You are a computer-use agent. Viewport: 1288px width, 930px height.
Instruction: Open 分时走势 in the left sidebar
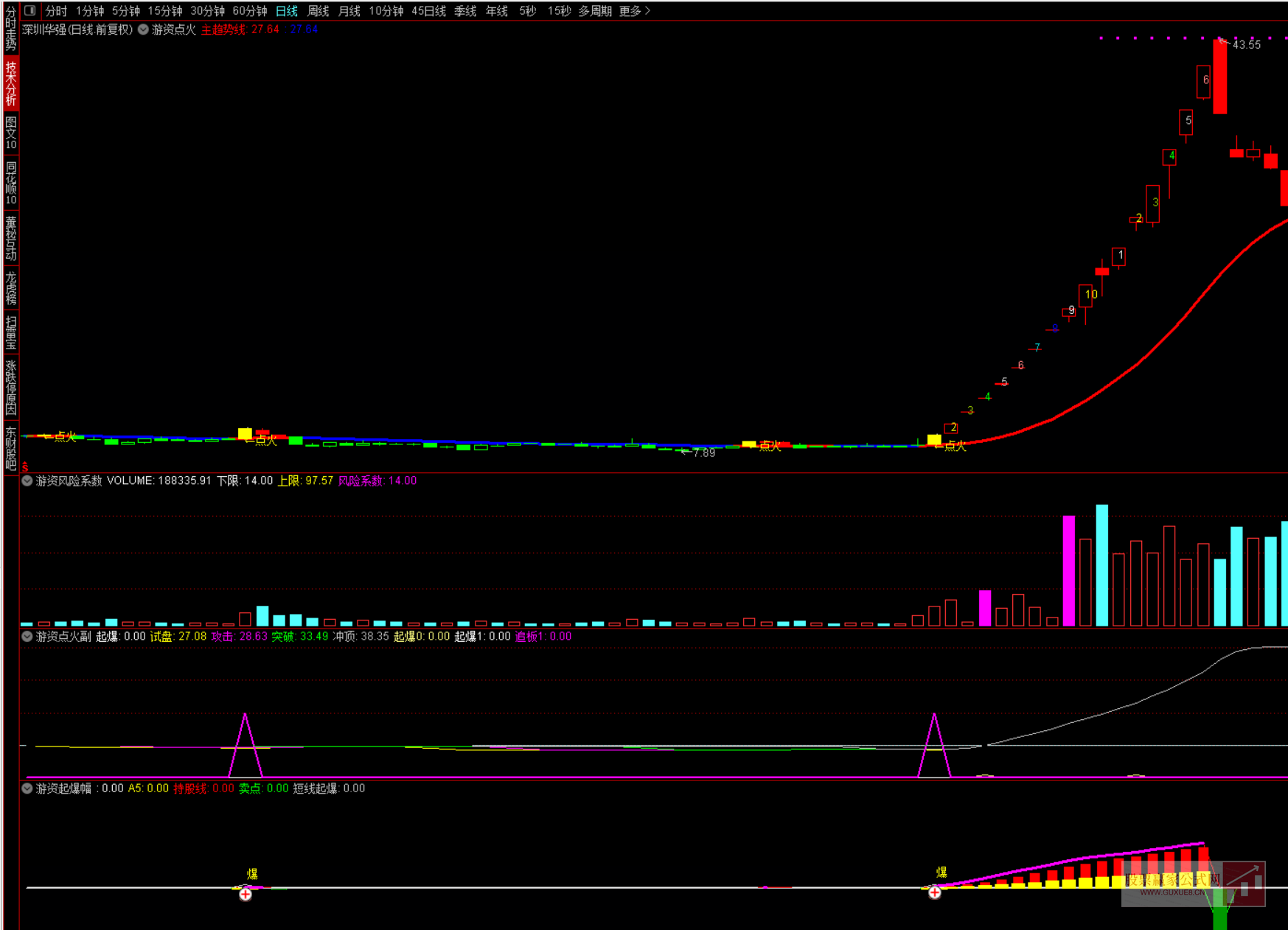coord(10,28)
